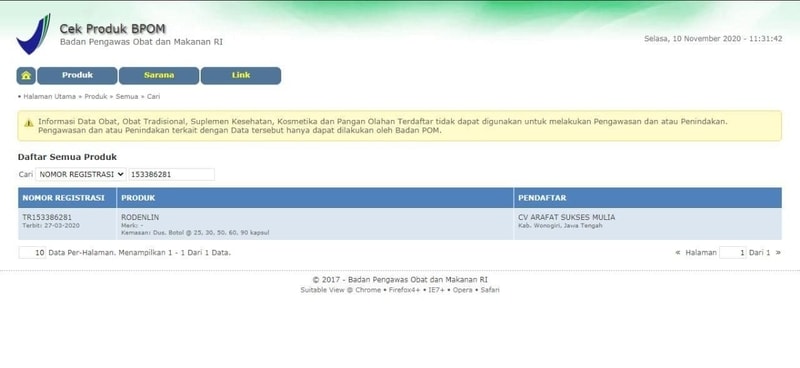
Task: Go to next page using » arrow
Action: pyautogui.click(x=778, y=252)
